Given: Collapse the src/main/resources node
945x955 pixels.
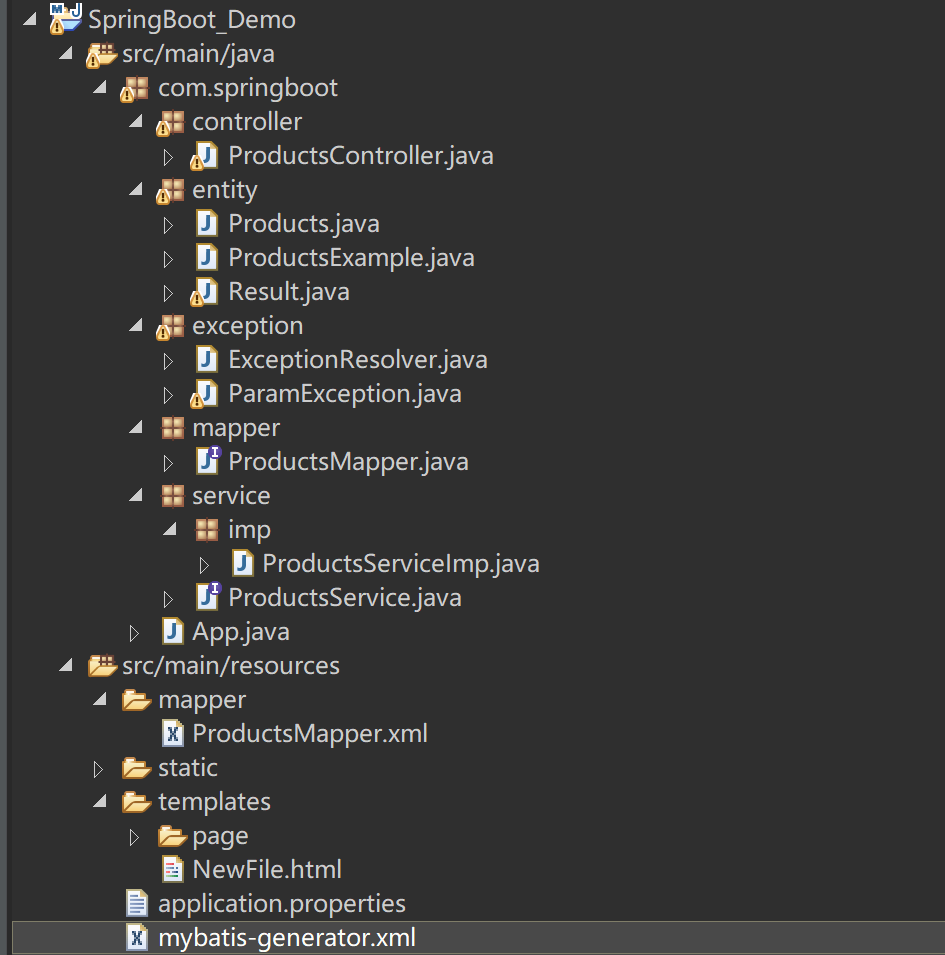Looking at the screenshot, I should pos(66,665).
